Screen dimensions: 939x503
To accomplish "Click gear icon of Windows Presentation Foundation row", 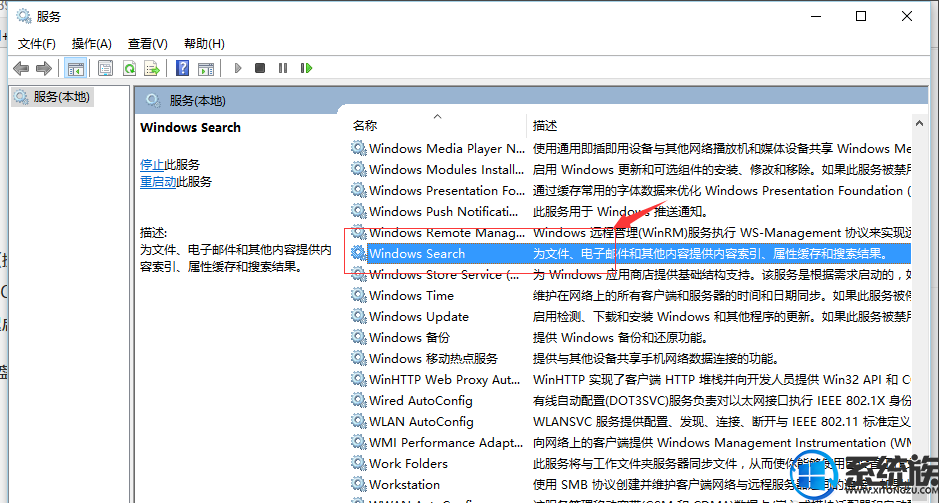I will click(x=359, y=190).
